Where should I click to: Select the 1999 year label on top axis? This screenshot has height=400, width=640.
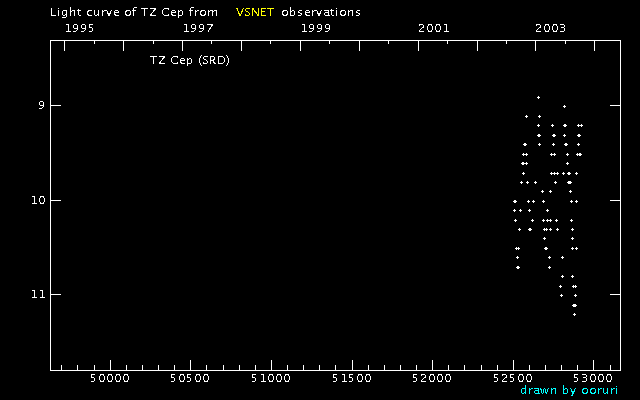(x=316, y=28)
